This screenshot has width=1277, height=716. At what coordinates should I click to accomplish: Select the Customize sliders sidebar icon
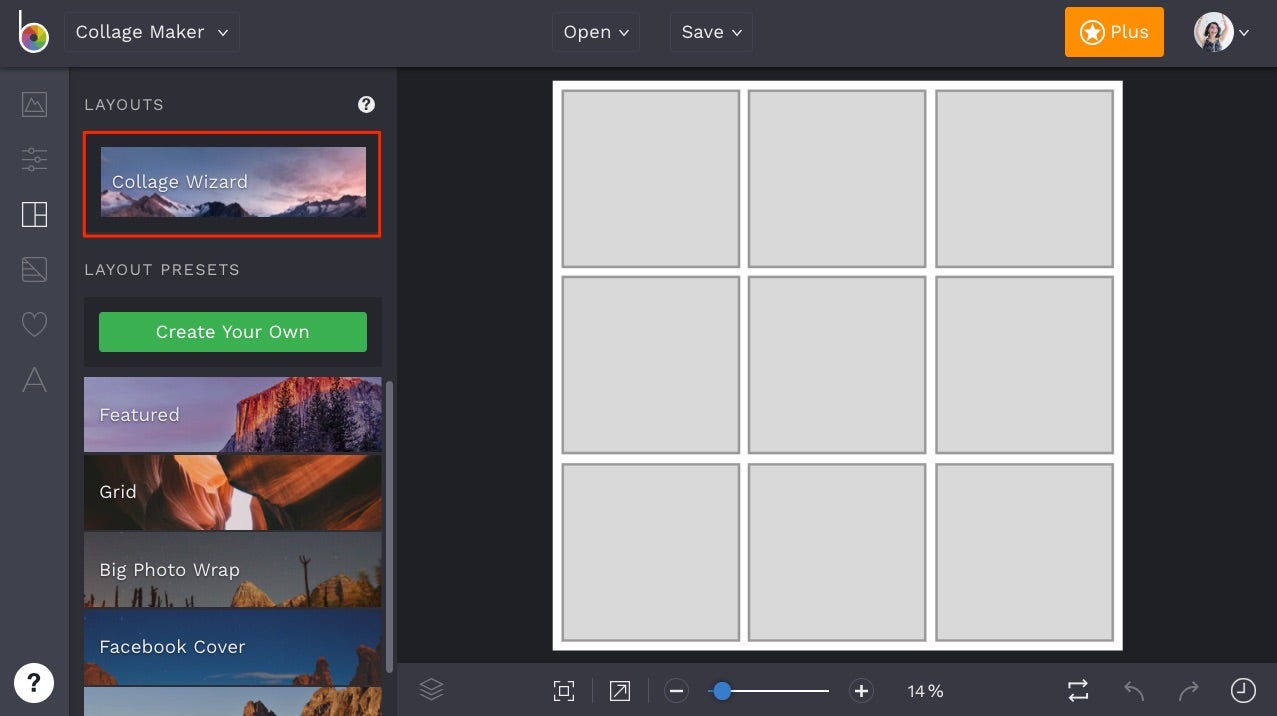pos(34,159)
